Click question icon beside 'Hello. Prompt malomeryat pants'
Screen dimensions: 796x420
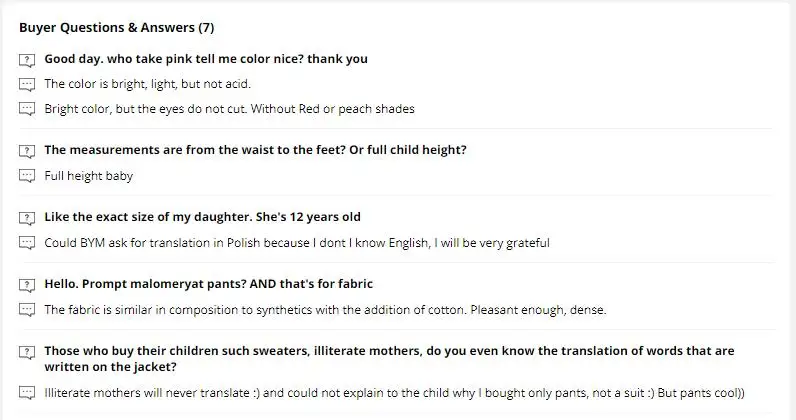tap(27, 285)
